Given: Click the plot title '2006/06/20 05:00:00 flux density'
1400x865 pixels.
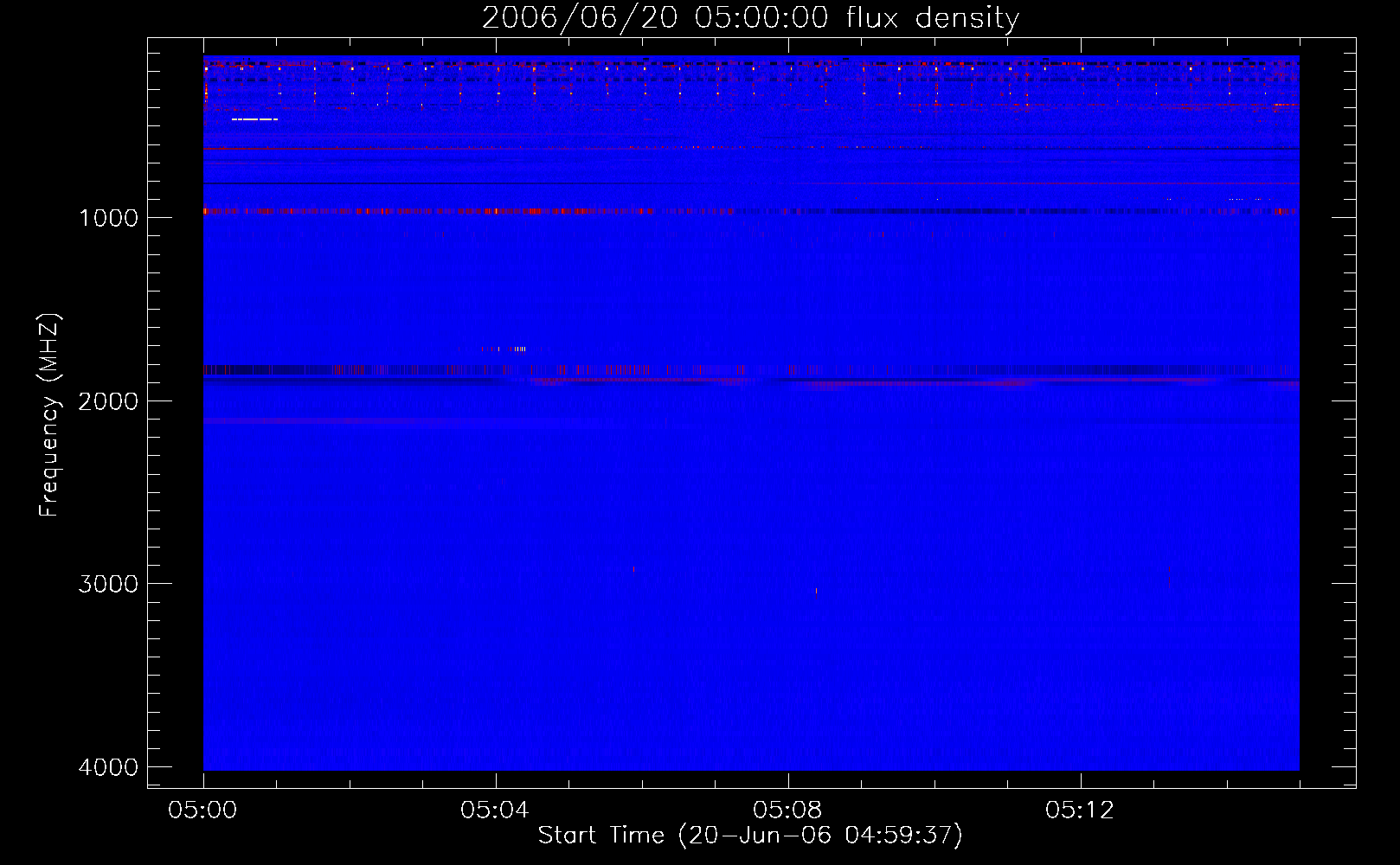Looking at the screenshot, I should coord(750,17).
